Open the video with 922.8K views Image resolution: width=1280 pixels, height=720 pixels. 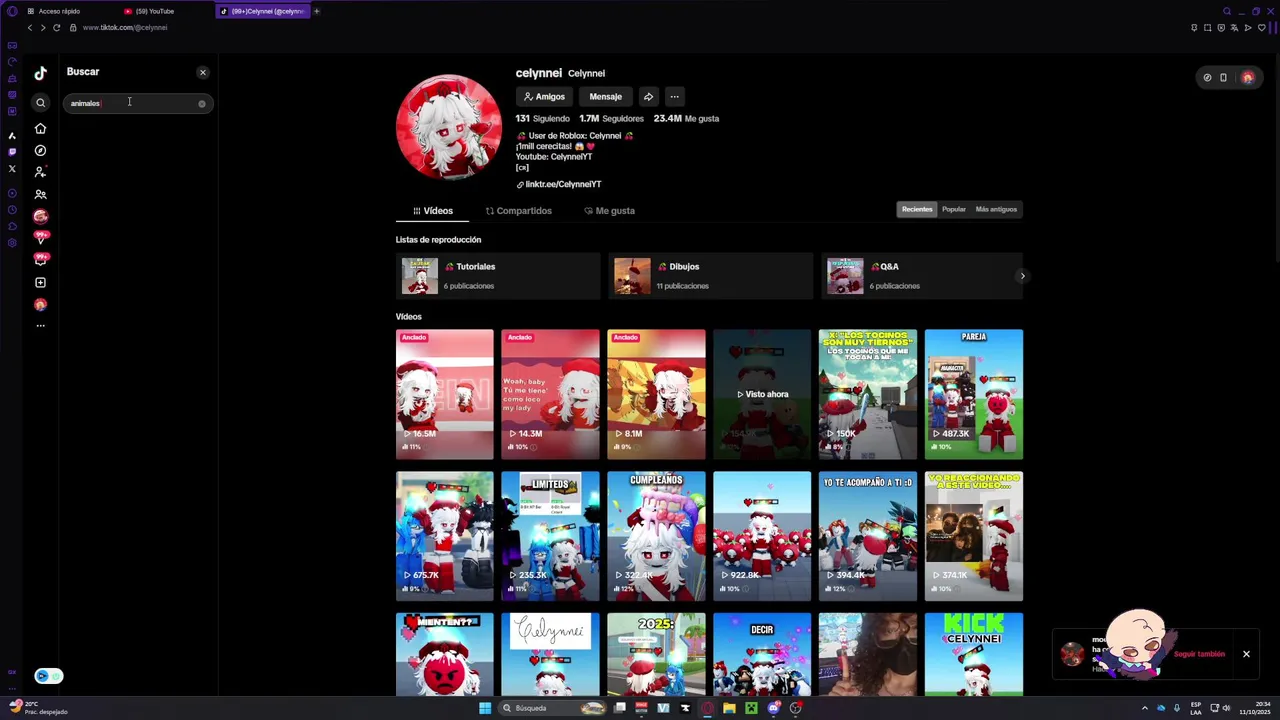(762, 536)
